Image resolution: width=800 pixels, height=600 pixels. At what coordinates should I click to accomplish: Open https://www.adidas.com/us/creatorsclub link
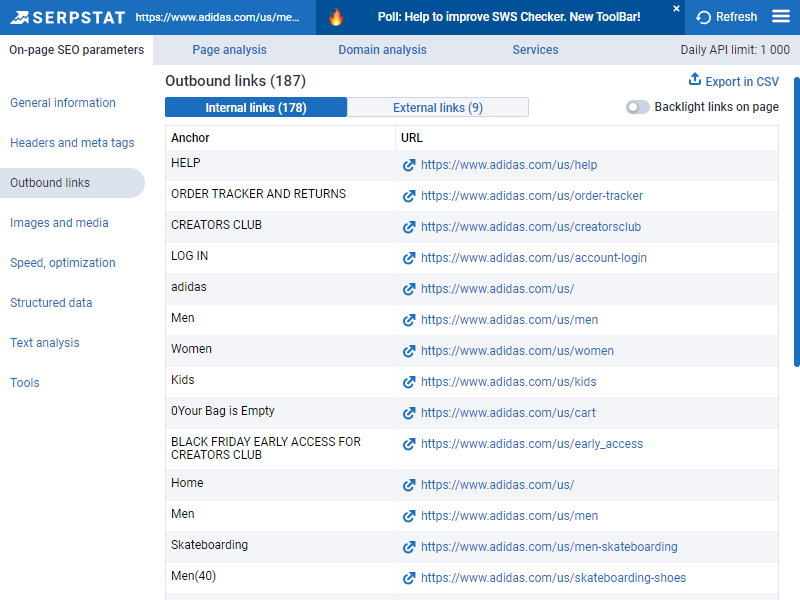point(531,227)
